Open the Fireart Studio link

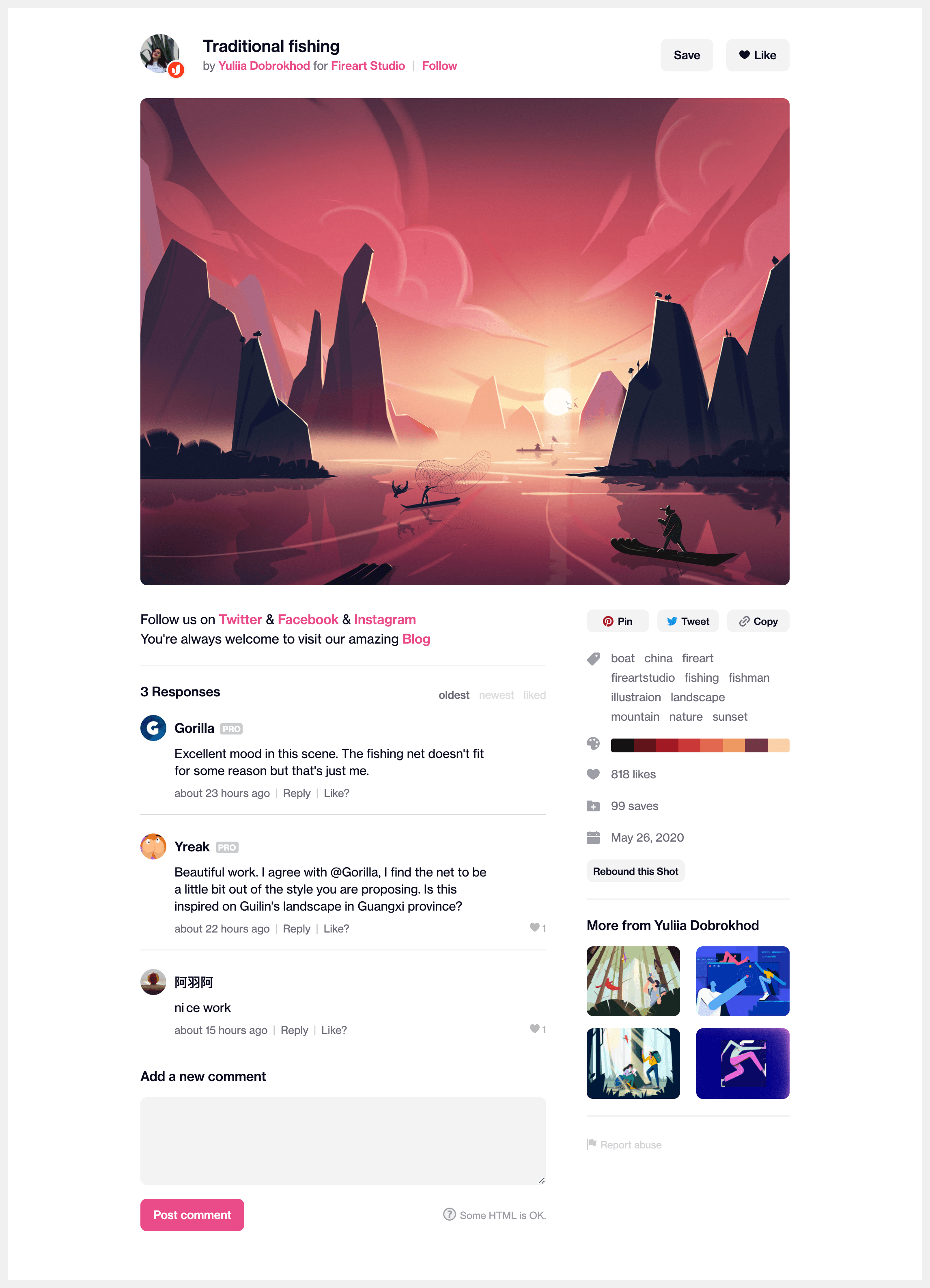(368, 66)
